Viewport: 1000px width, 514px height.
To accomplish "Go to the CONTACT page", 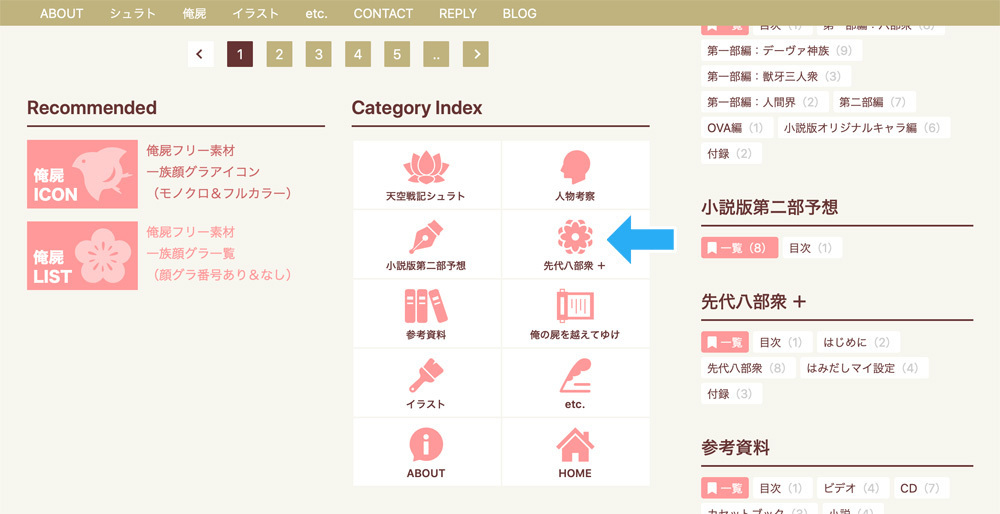I will (383, 13).
